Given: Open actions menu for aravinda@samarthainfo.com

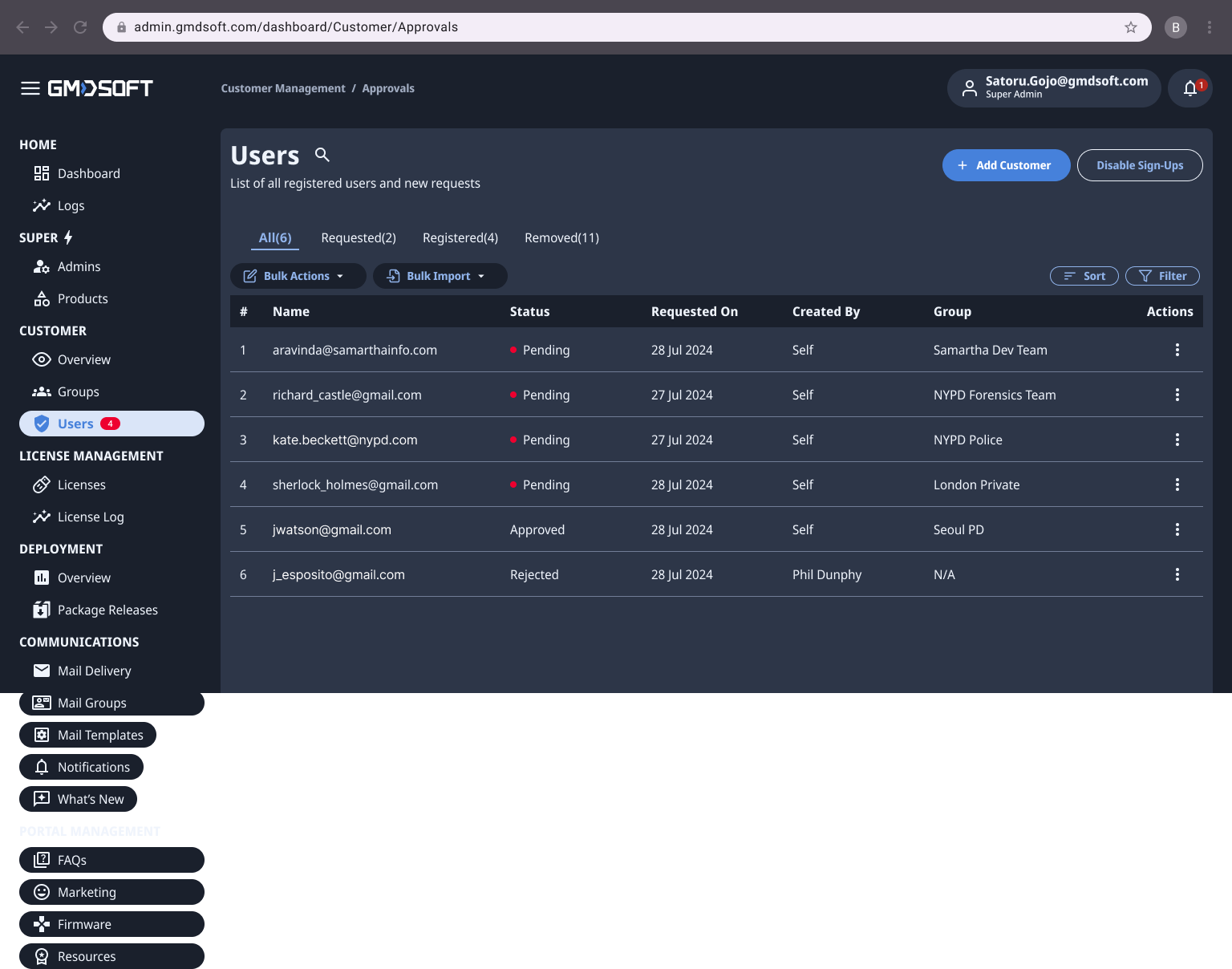Looking at the screenshot, I should [x=1177, y=350].
